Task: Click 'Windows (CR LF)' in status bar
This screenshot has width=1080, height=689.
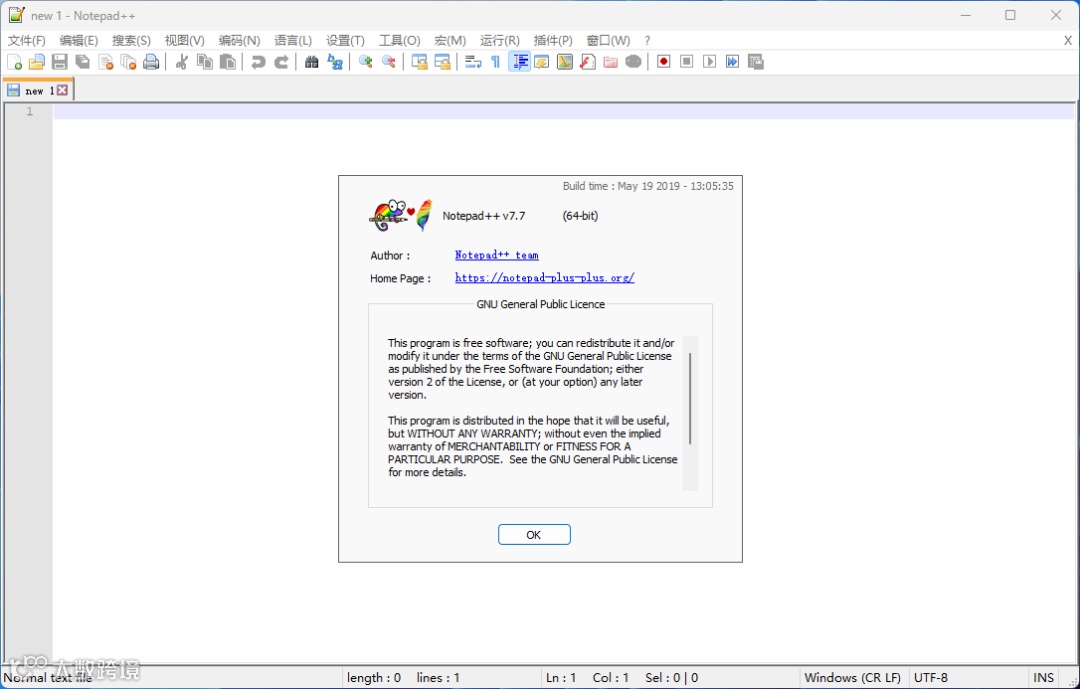Action: pos(852,677)
